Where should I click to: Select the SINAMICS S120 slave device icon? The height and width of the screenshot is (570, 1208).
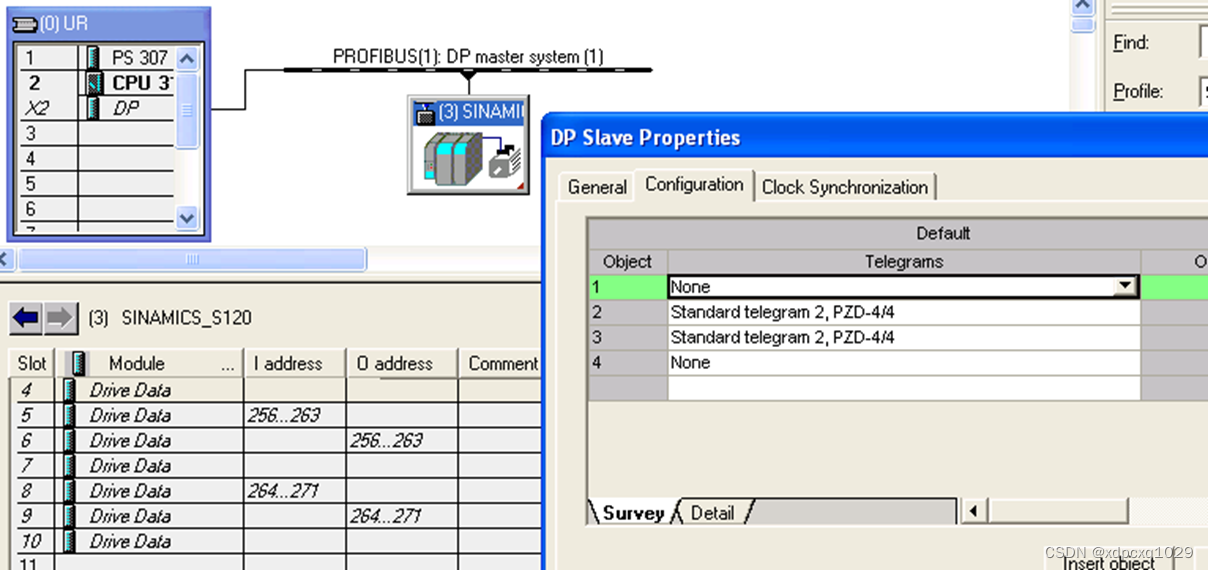pos(467,145)
